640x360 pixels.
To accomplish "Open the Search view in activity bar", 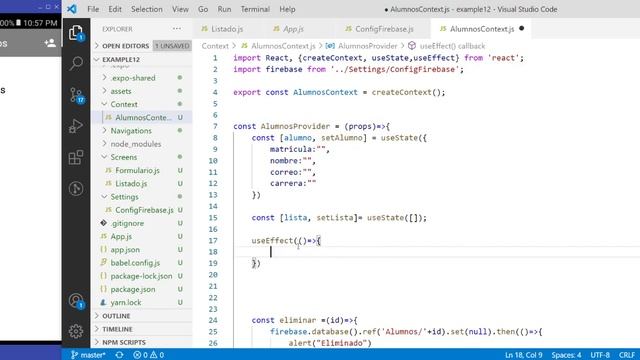I will click(76, 64).
